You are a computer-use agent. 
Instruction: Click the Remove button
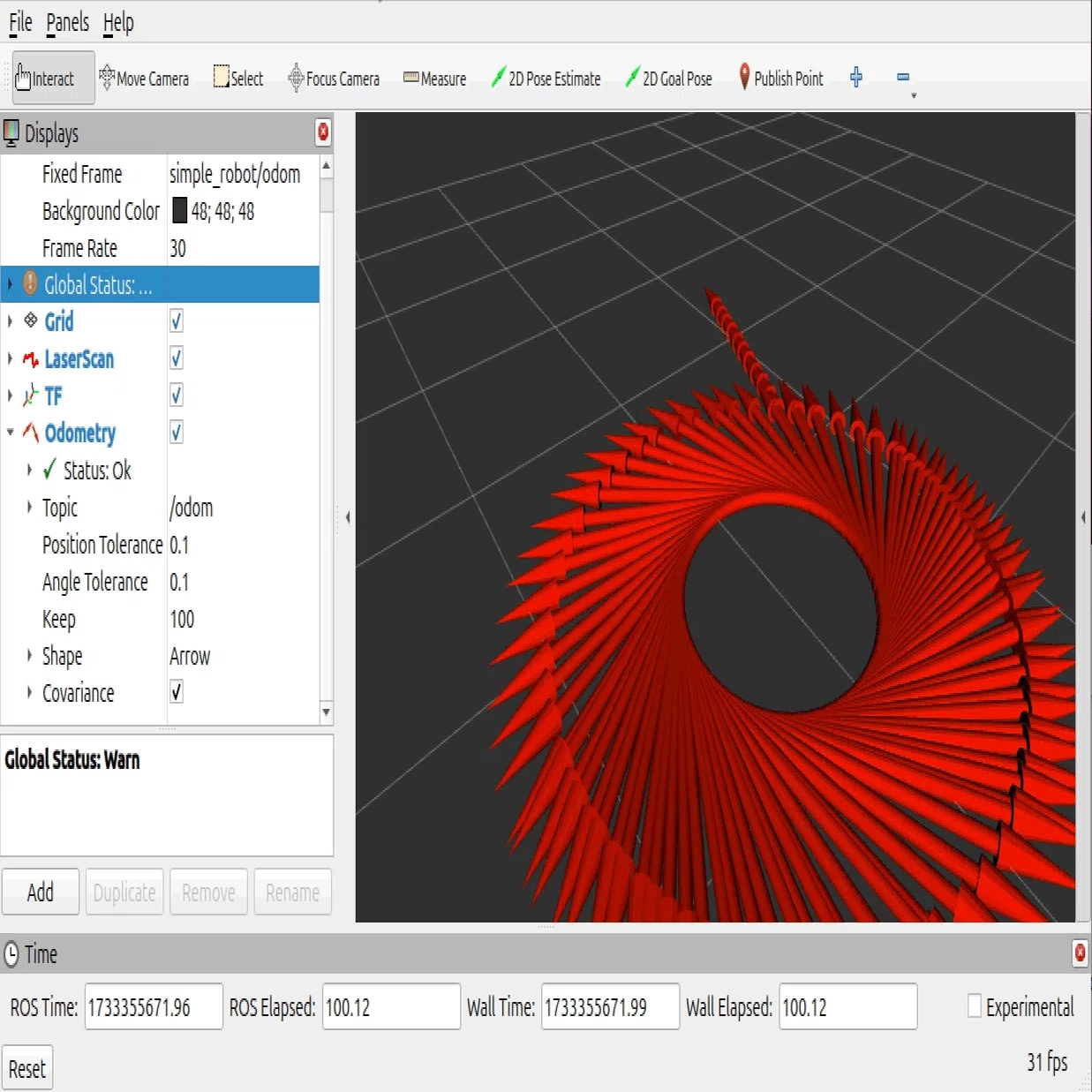[x=208, y=892]
